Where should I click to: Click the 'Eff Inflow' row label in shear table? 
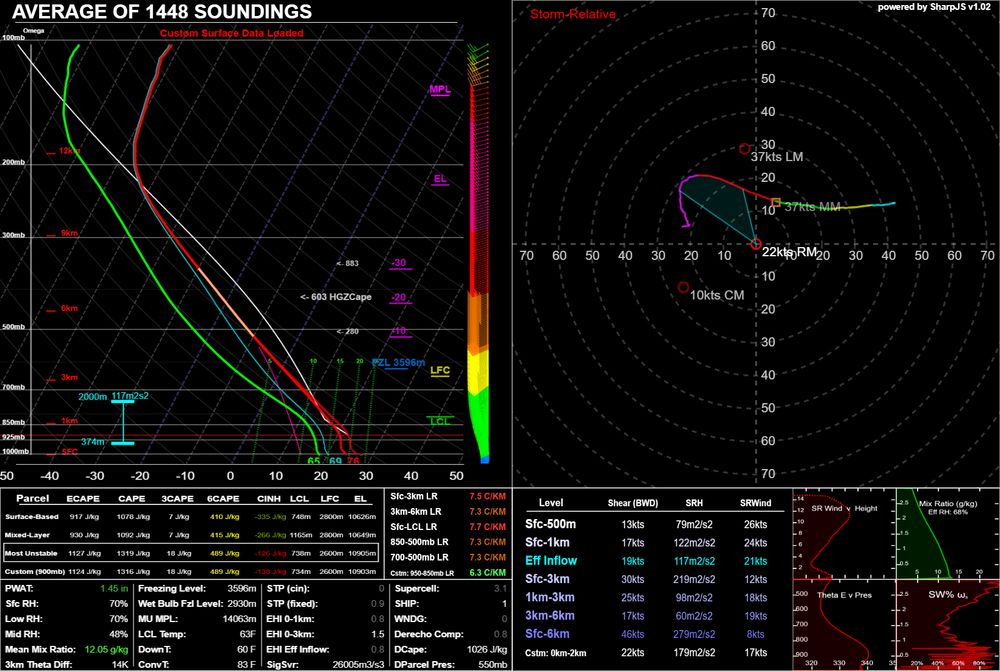[551, 561]
